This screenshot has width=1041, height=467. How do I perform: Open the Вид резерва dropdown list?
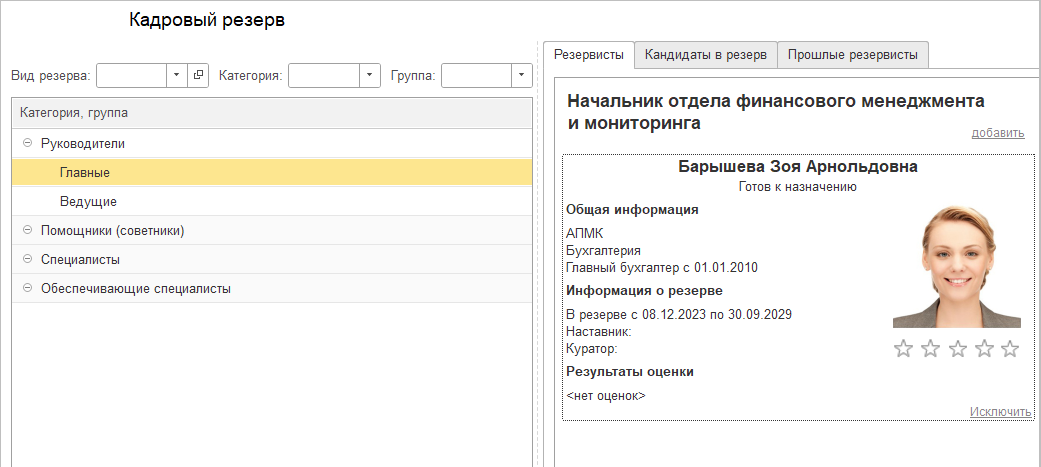[177, 75]
